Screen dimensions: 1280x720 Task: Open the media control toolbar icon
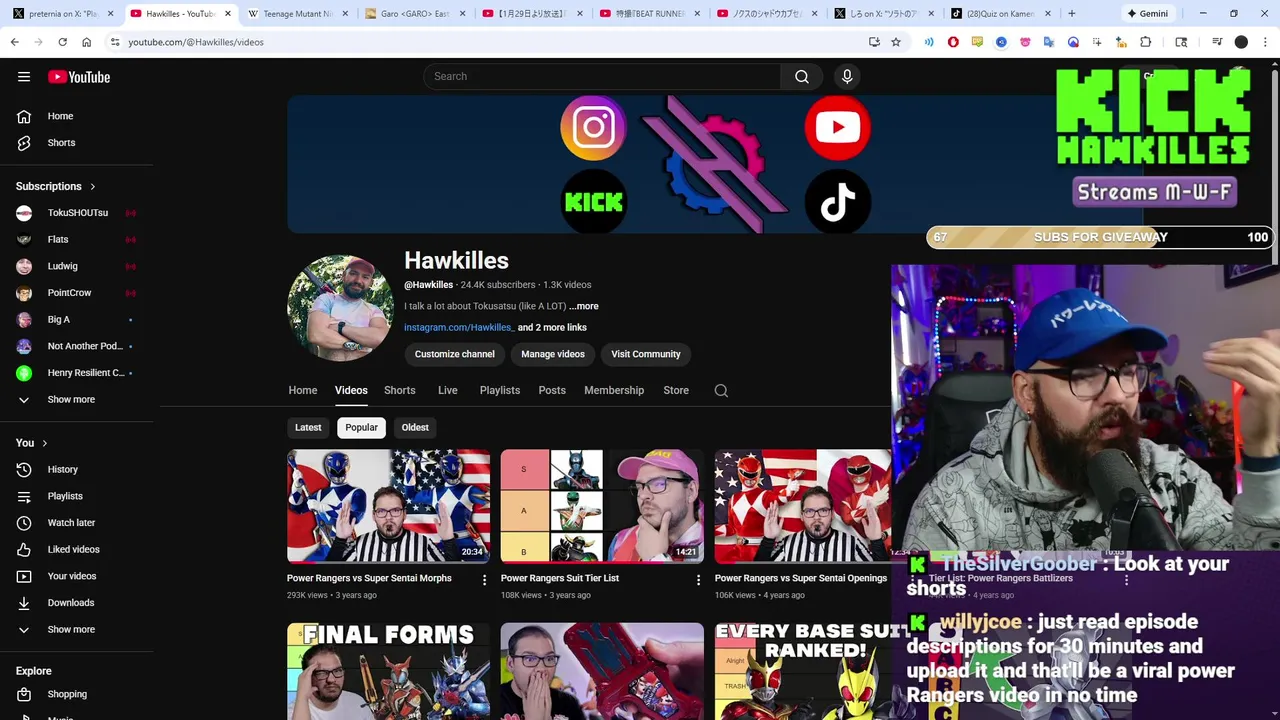pyautogui.click(x=1217, y=42)
